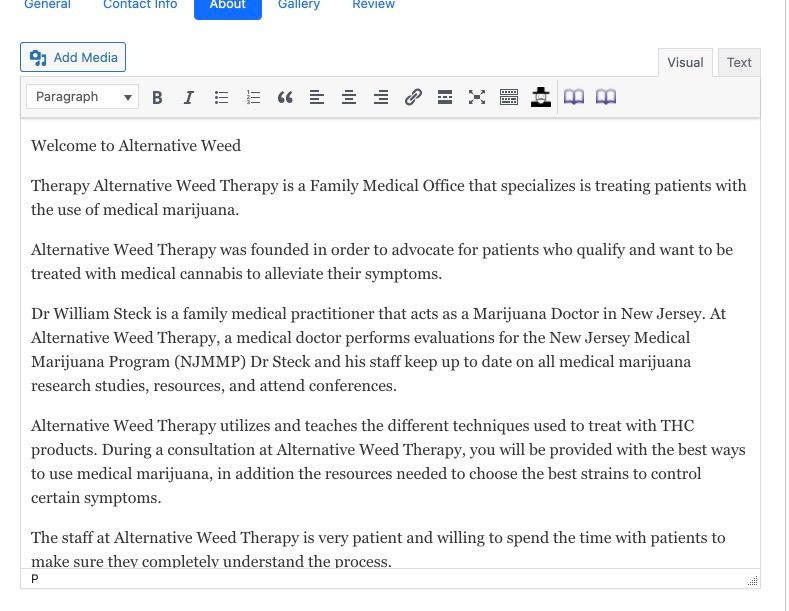
Task: Click the second open-book toolbar icon
Action: click(606, 97)
